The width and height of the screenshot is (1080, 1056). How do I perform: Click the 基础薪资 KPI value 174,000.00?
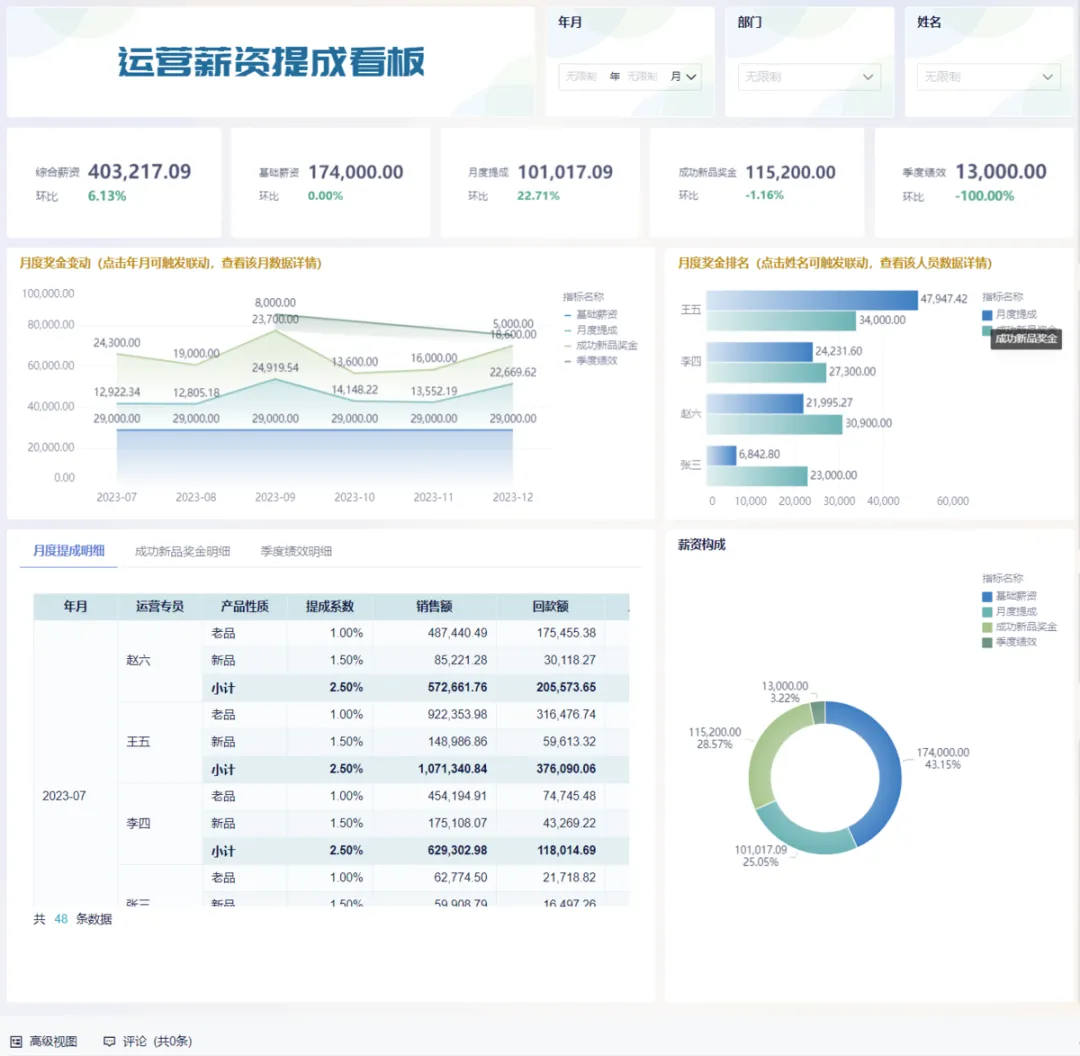coord(355,172)
